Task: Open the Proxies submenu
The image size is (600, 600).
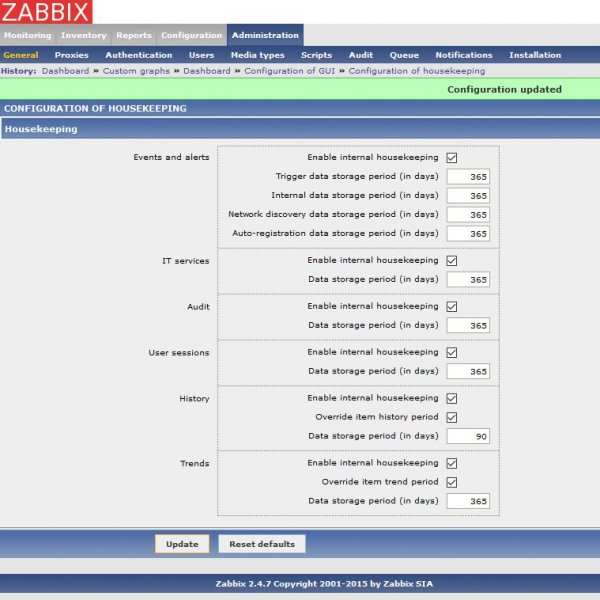Action: 71,55
